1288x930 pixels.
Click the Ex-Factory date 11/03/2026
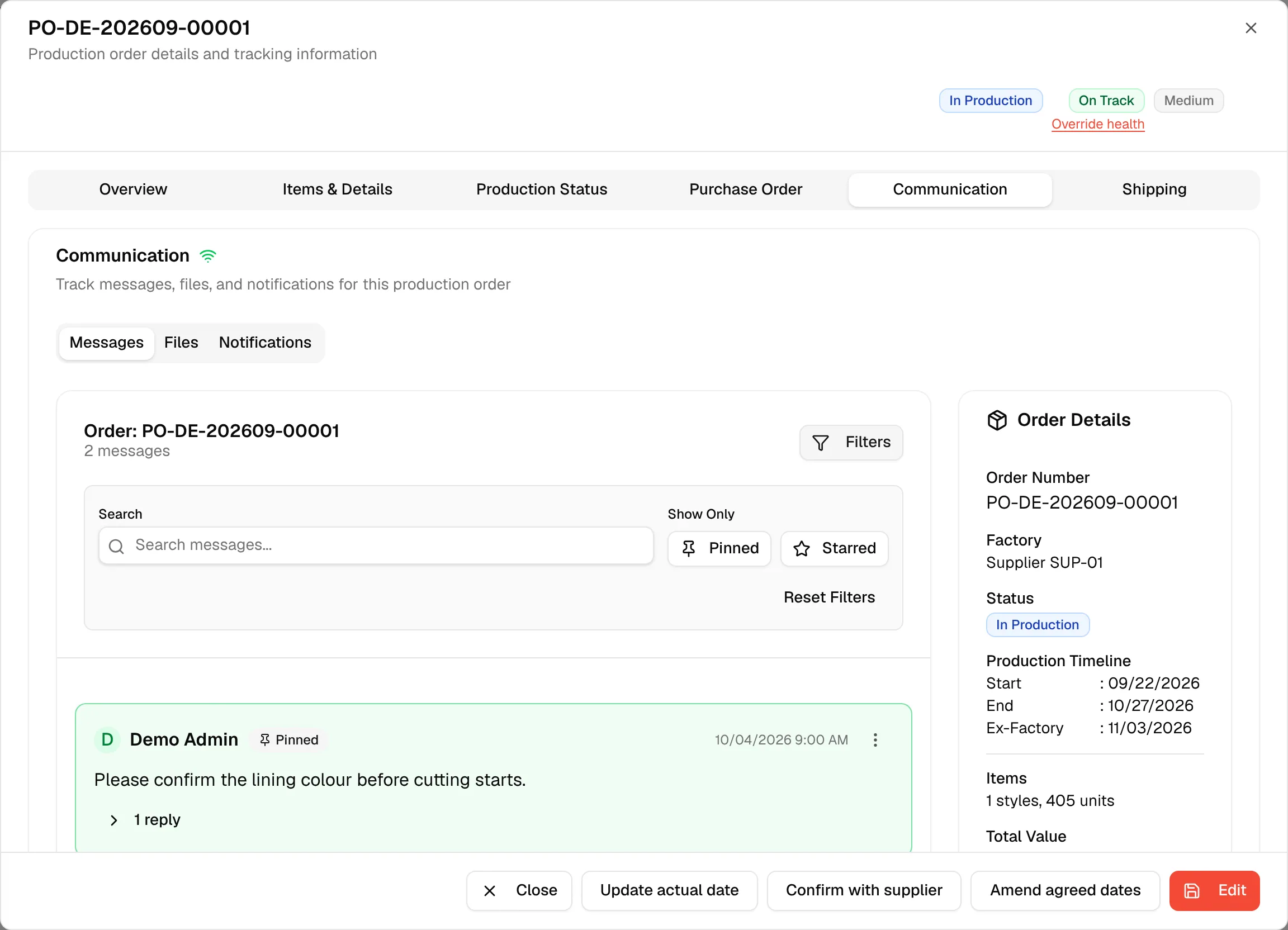(x=1149, y=728)
